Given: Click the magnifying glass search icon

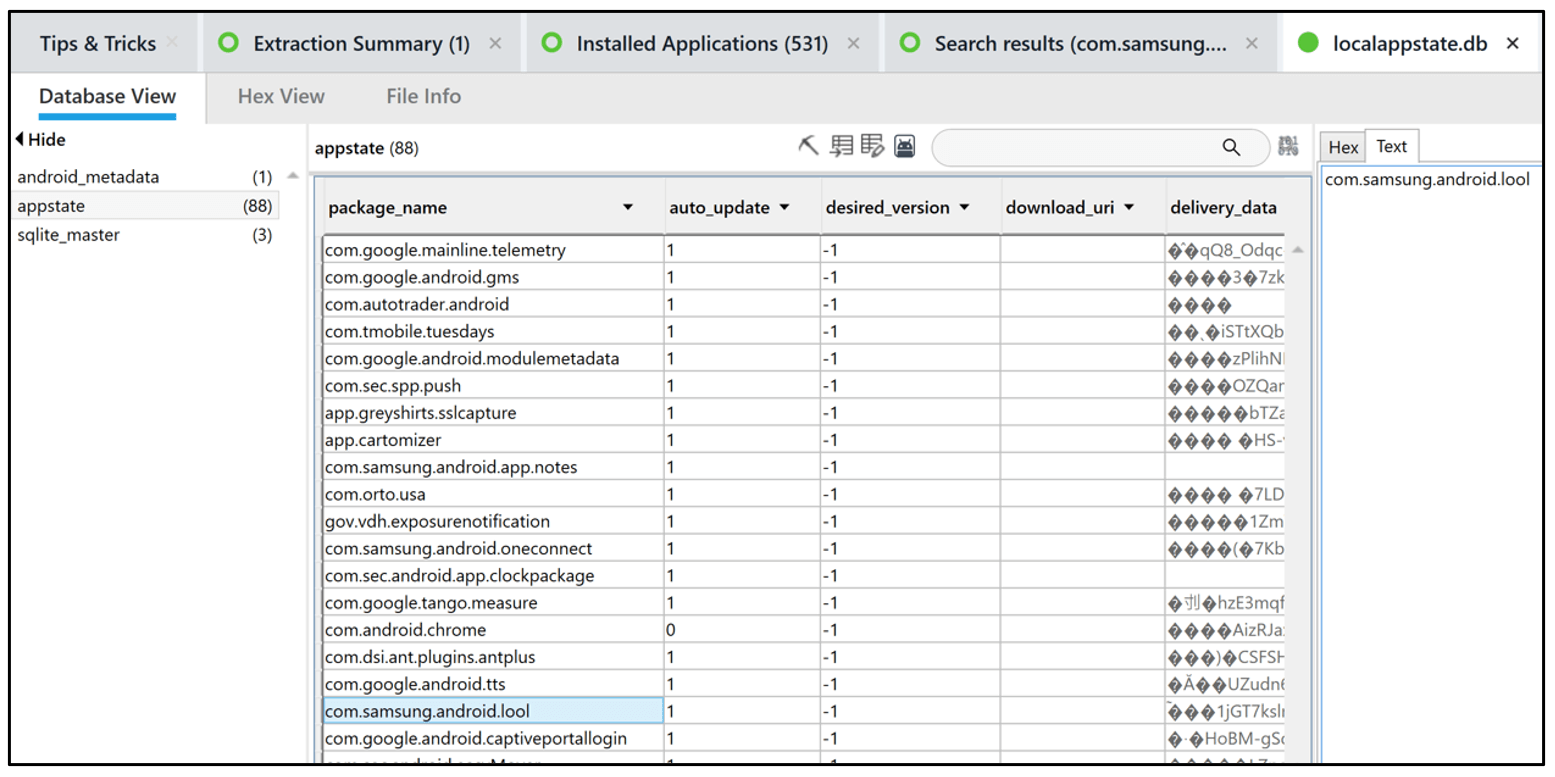Looking at the screenshot, I should [1231, 147].
